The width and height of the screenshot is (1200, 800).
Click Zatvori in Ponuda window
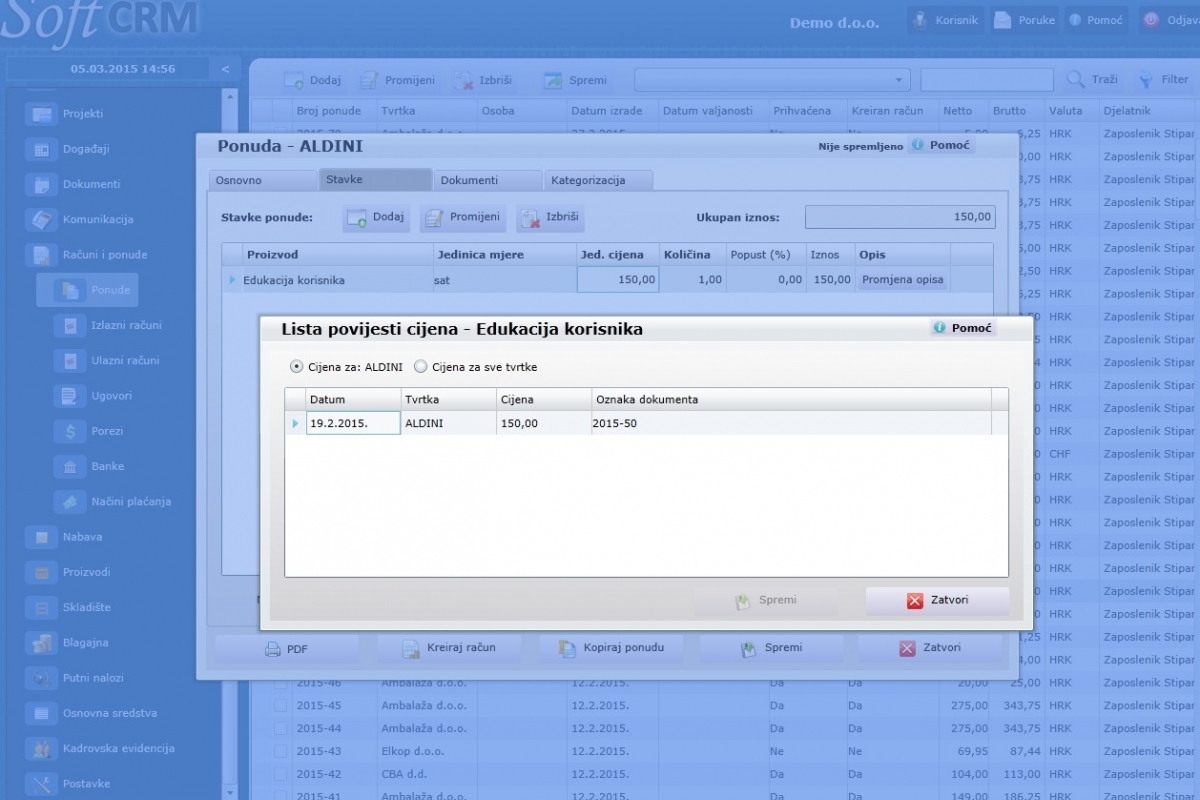(x=930, y=648)
